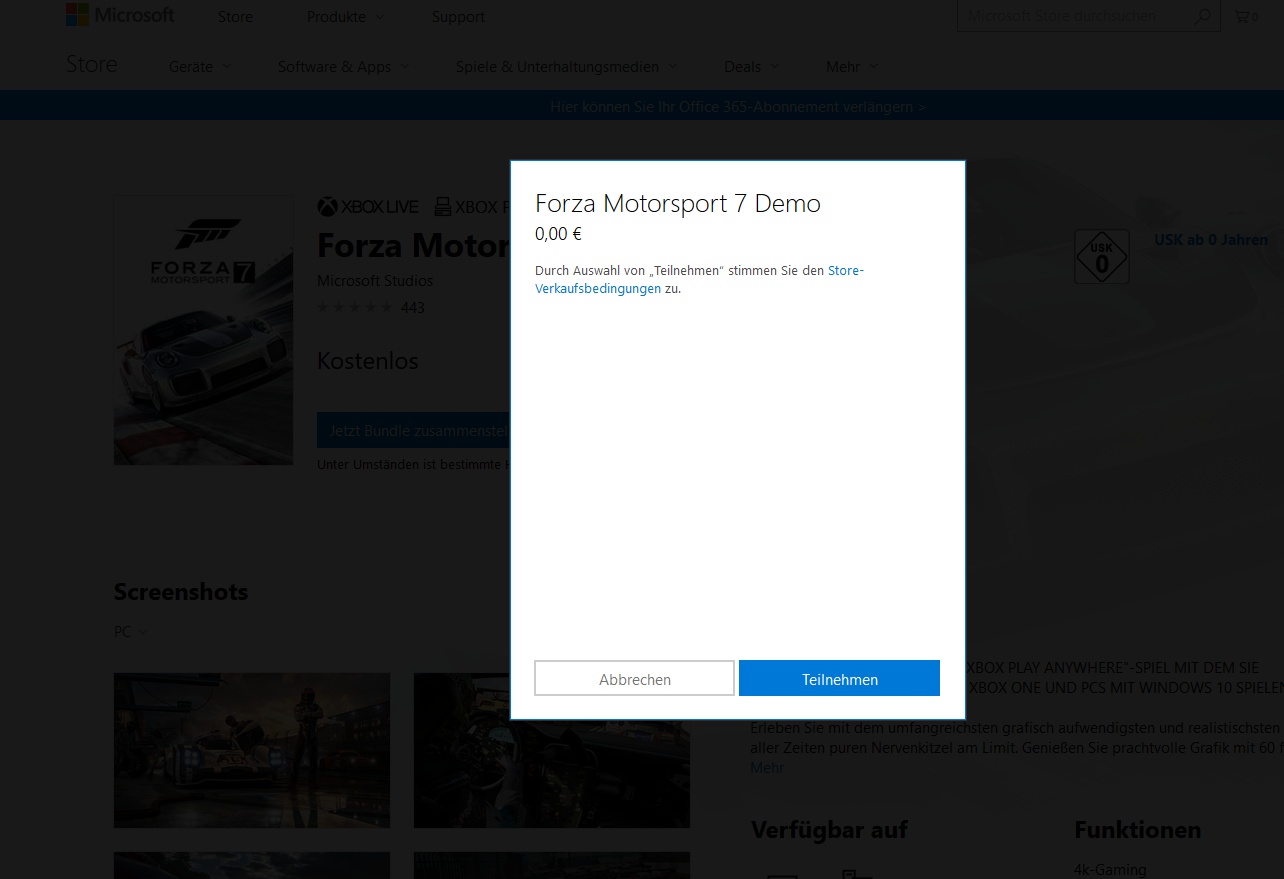
Task: Click the Screenshots section heading
Action: [x=181, y=592]
